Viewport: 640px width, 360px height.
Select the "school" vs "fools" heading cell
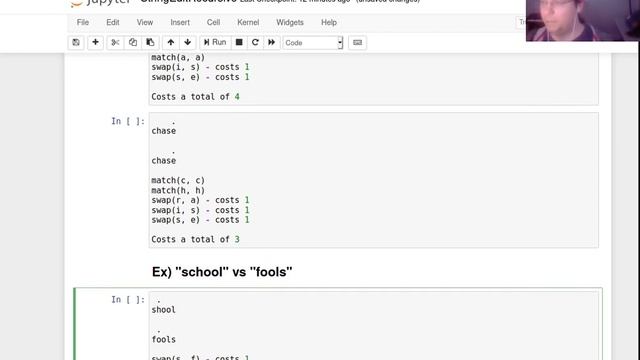[x=222, y=272]
